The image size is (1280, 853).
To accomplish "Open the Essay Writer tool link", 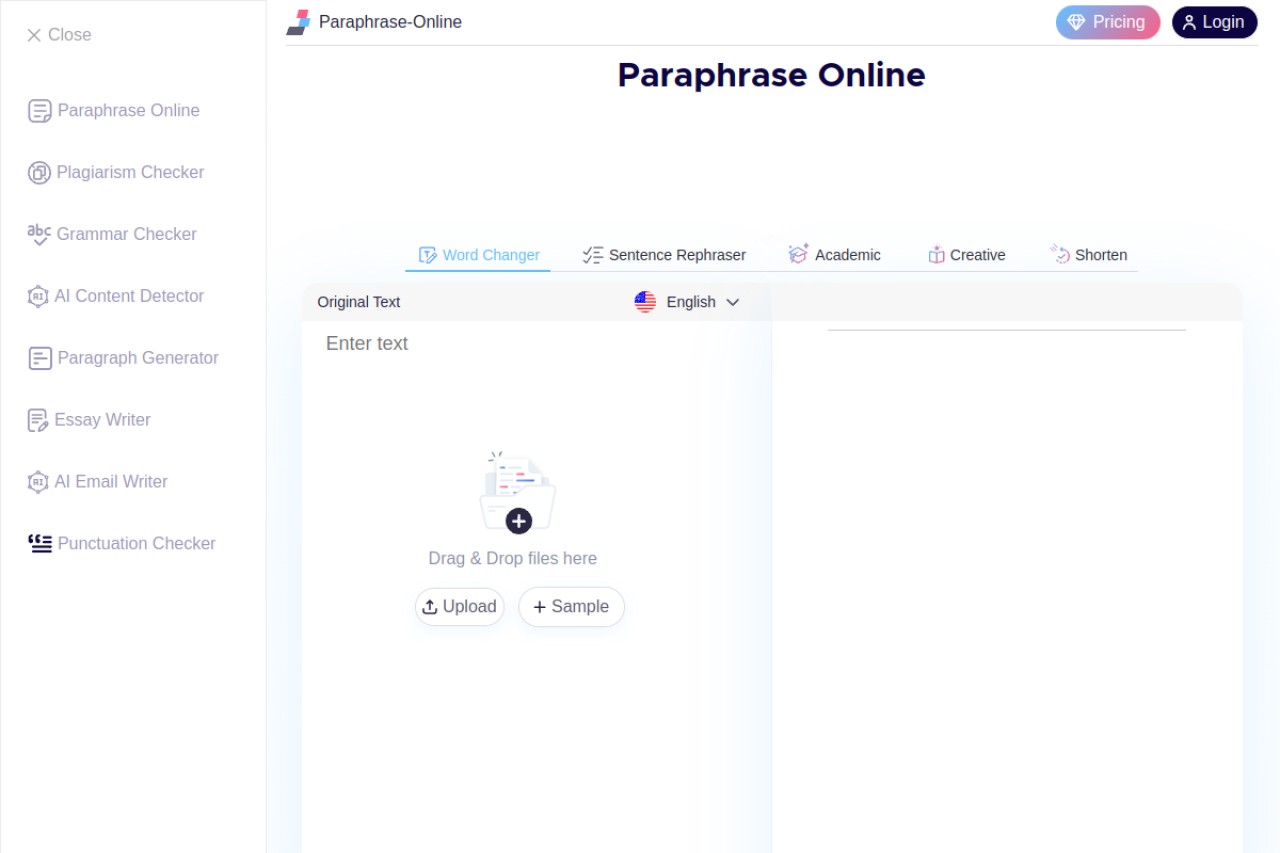I will coord(103,420).
